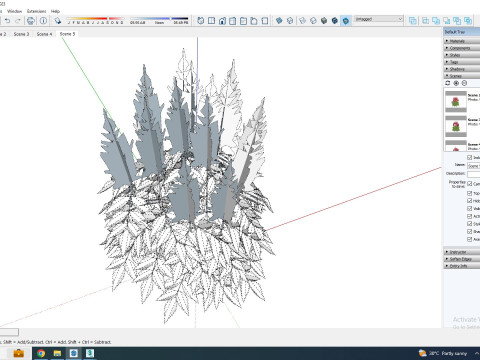
Task: Toggle the Axes Location property checkbox
Action: click(470, 239)
